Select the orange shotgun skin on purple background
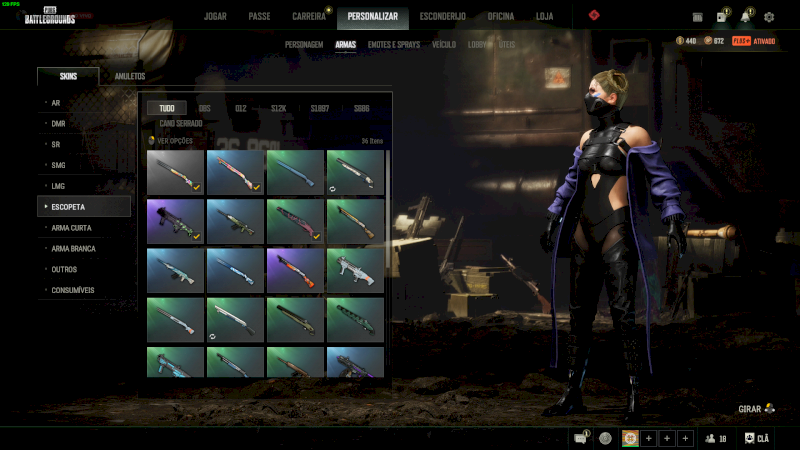The width and height of the screenshot is (800, 450). [x=295, y=271]
